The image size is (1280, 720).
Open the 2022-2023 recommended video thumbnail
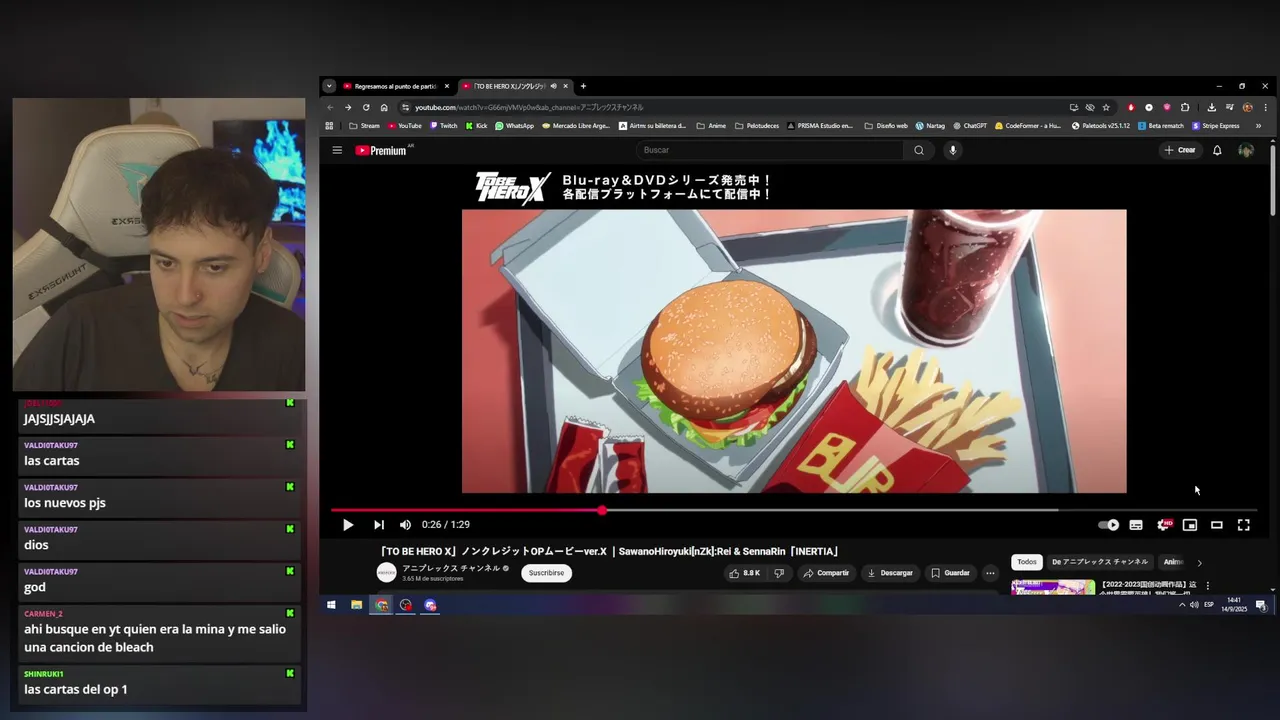click(x=1053, y=587)
